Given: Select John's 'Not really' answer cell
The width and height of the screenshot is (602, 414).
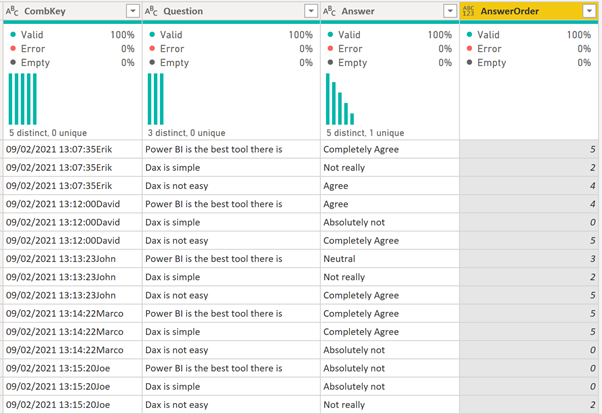Looking at the screenshot, I should coord(390,277).
